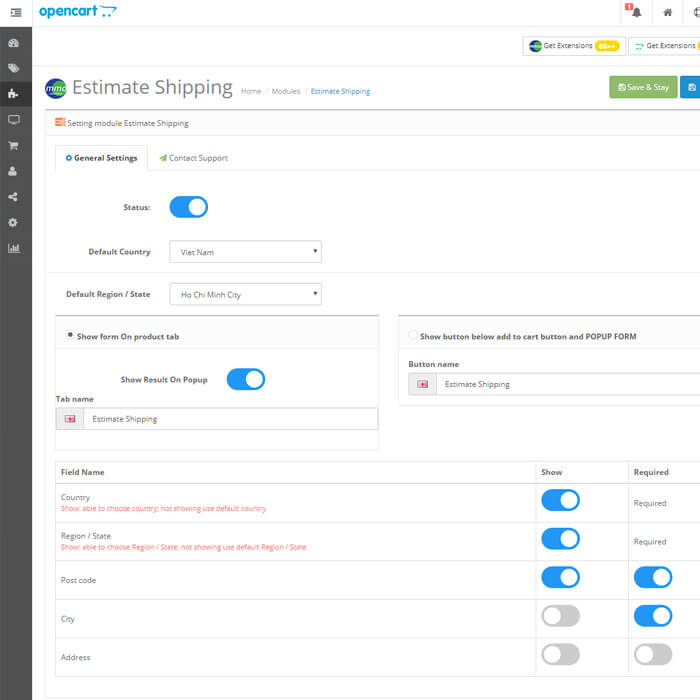Open the Sales cart sidebar icon
Viewport: 700px width, 700px height.
[x=14, y=145]
